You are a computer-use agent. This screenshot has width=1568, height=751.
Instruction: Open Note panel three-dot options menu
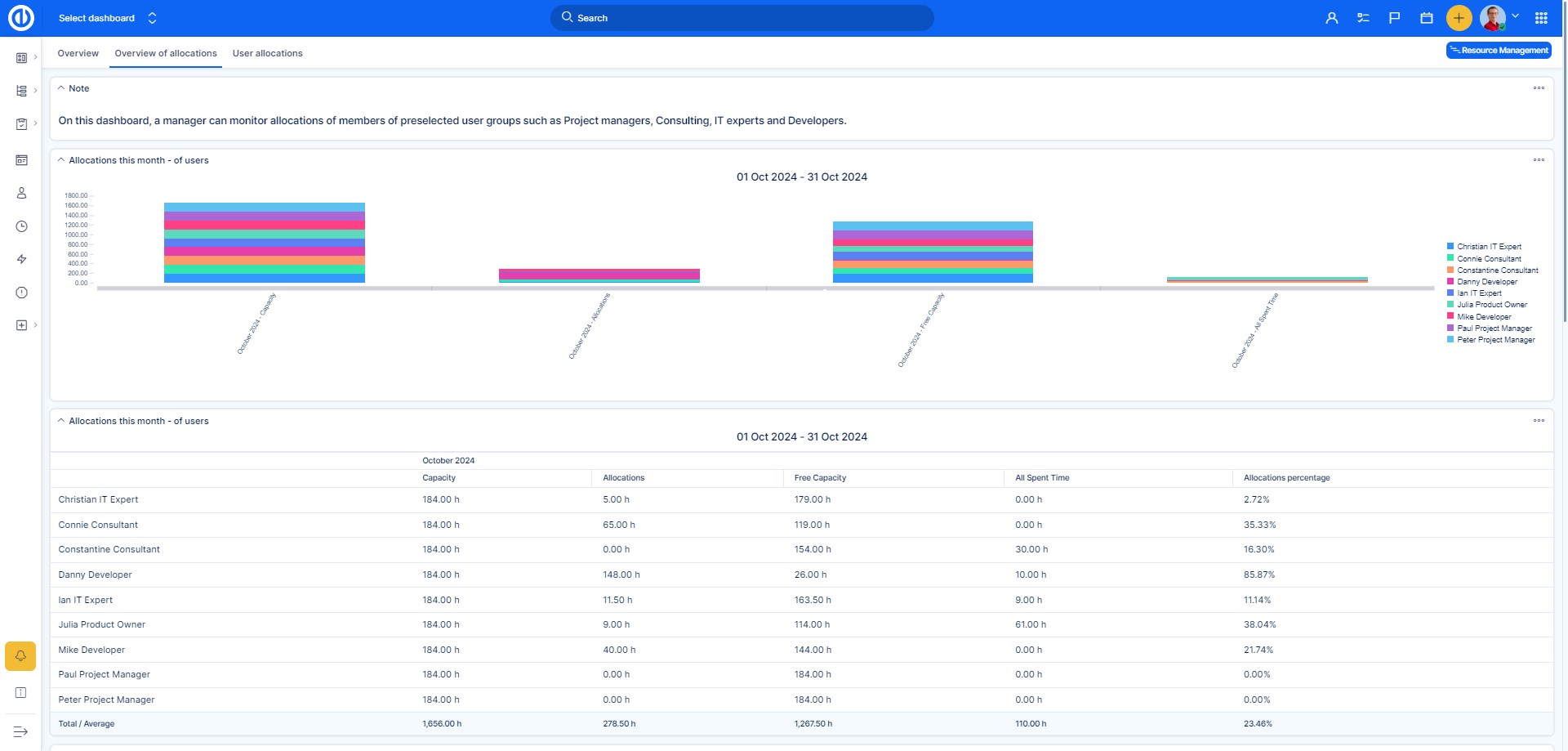pos(1539,88)
